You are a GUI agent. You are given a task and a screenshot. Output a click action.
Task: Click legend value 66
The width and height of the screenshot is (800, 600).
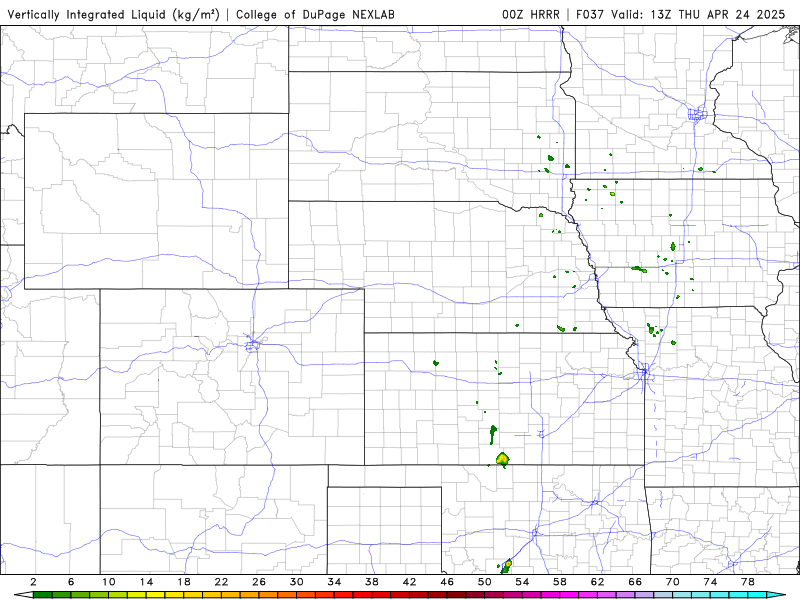[x=635, y=582]
